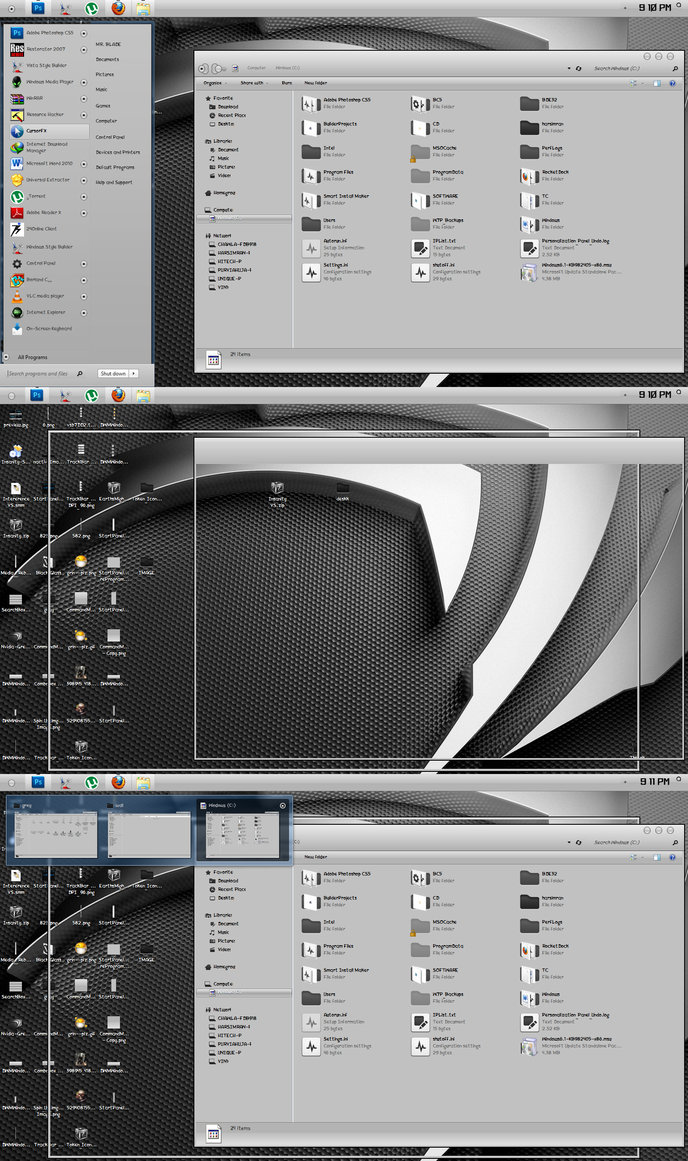Expand the jump list arrow beside Adobe Photoshop CS5
Image resolution: width=688 pixels, height=1161 pixels.
click(83, 33)
